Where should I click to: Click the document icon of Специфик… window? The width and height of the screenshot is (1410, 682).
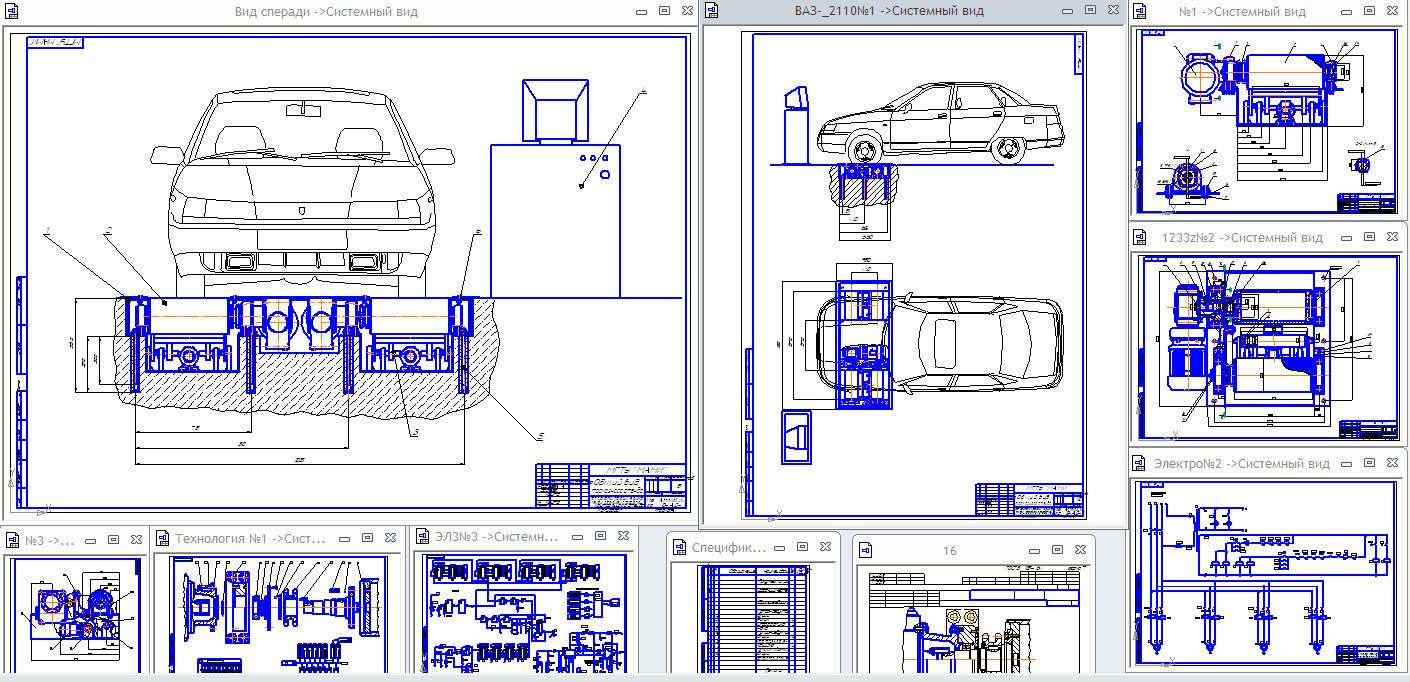coord(678,548)
